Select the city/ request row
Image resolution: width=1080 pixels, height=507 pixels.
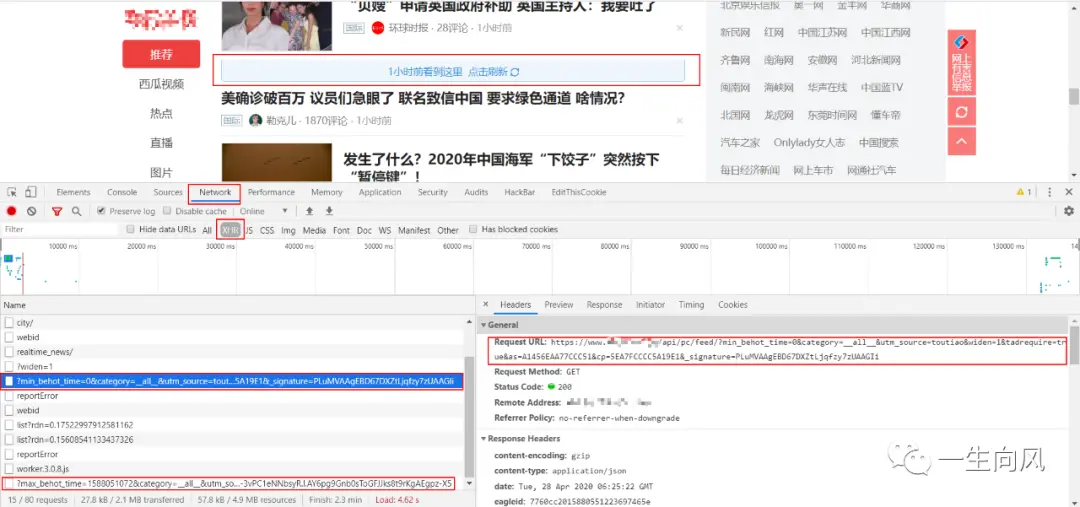point(233,322)
